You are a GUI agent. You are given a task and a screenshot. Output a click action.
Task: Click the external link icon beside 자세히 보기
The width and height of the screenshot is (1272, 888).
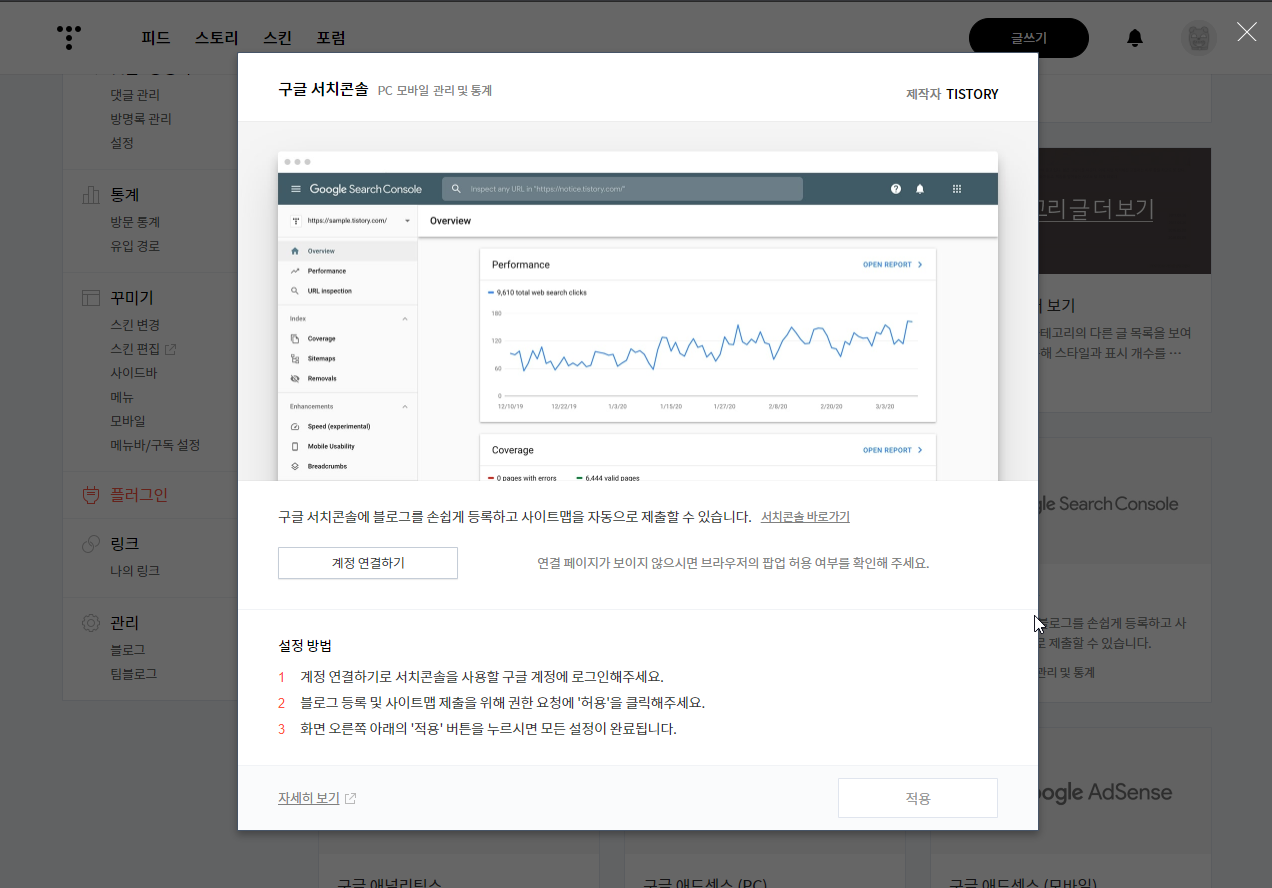pos(350,798)
